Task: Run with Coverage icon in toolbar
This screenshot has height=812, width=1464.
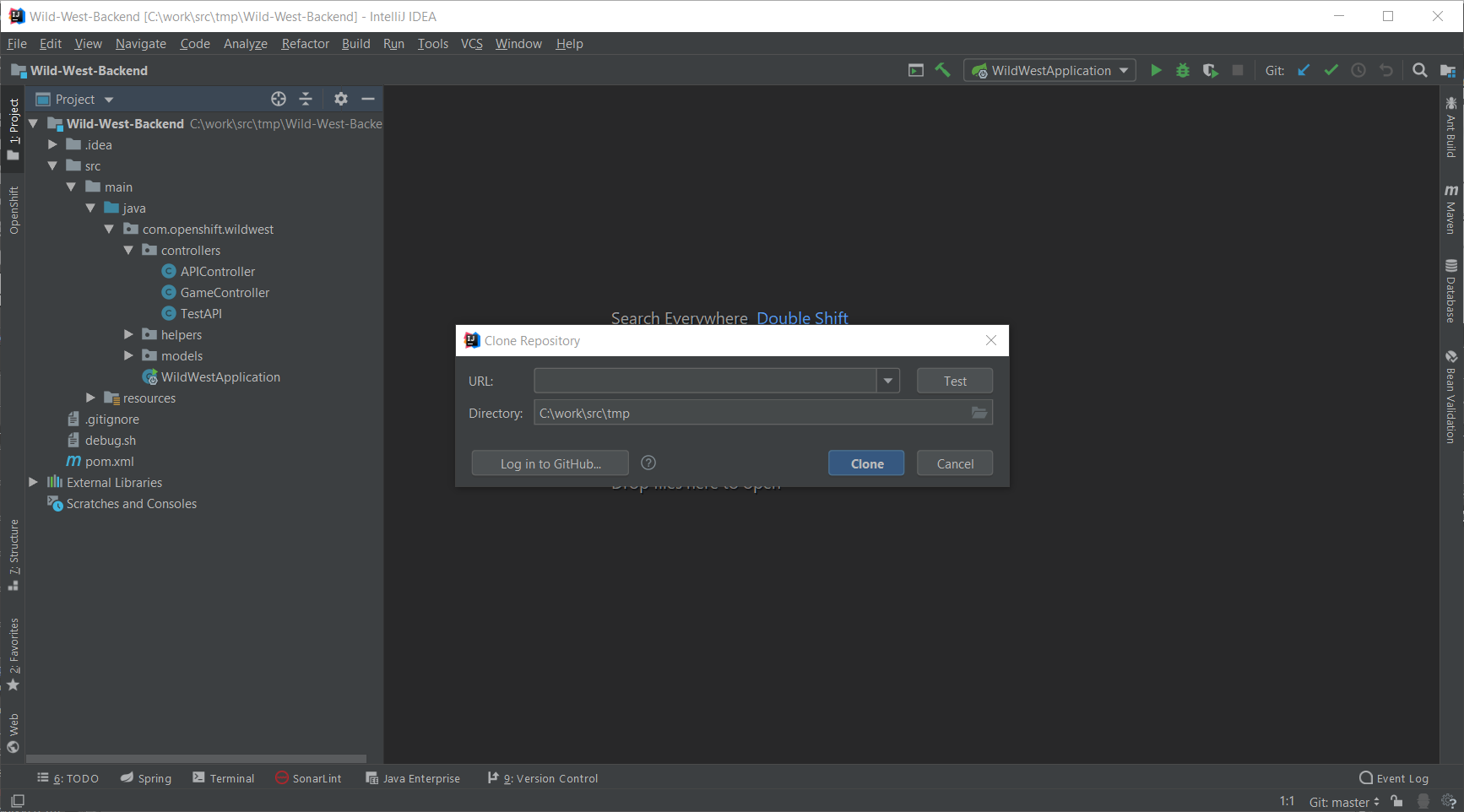Action: click(1210, 70)
